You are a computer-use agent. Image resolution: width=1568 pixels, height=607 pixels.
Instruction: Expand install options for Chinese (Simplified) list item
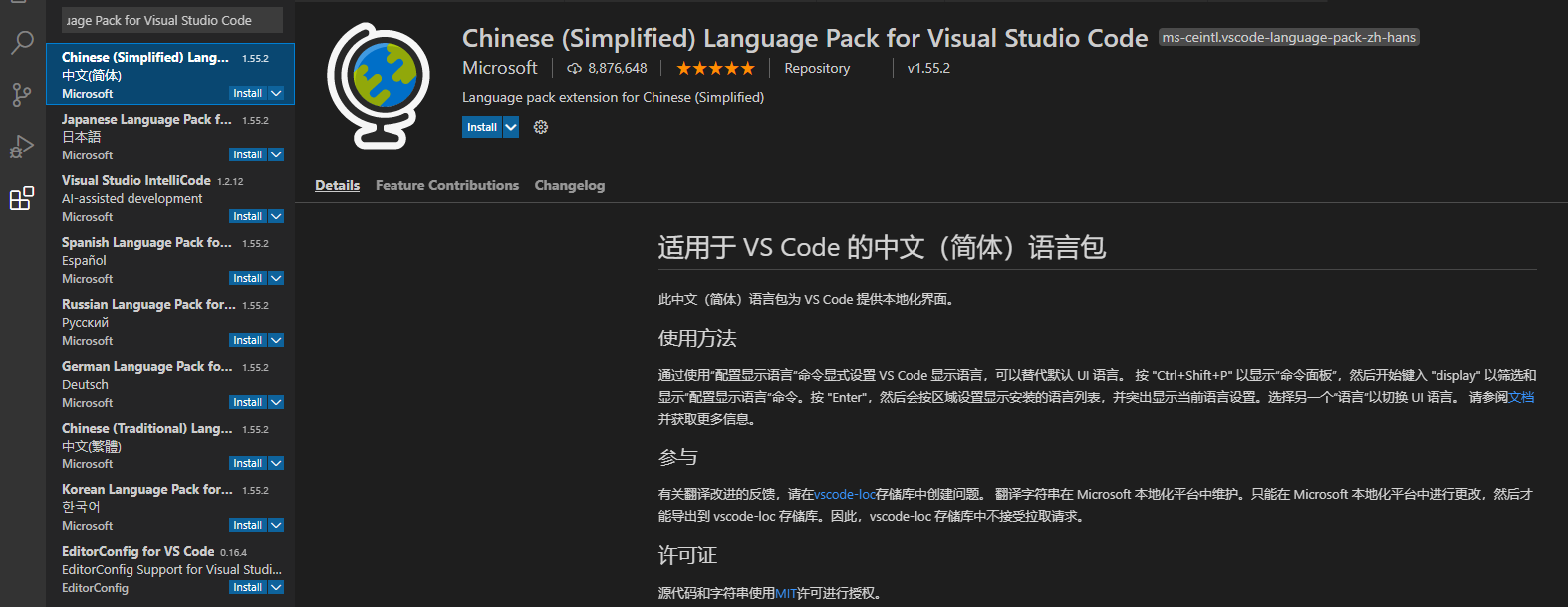[276, 93]
